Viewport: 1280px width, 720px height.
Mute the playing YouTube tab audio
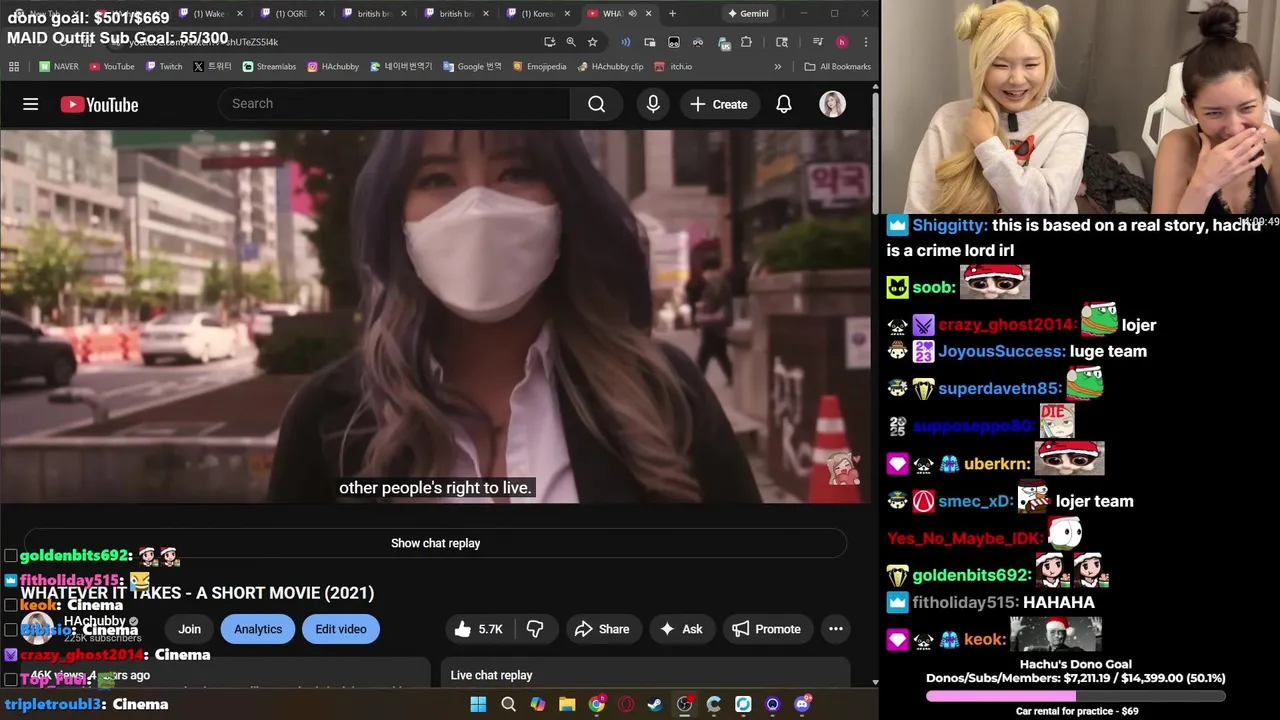(632, 14)
